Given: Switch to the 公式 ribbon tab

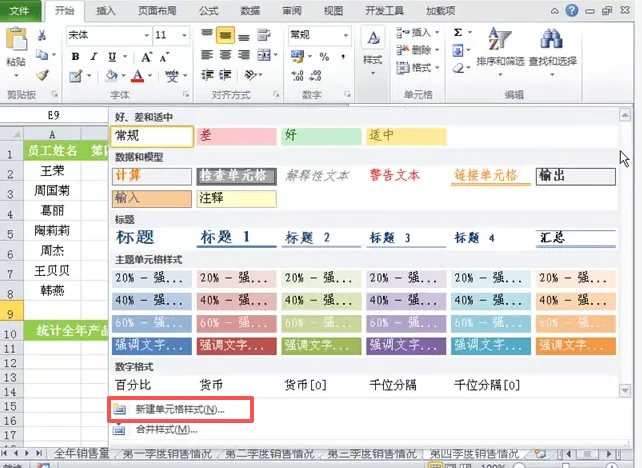Looking at the screenshot, I should point(209,11).
